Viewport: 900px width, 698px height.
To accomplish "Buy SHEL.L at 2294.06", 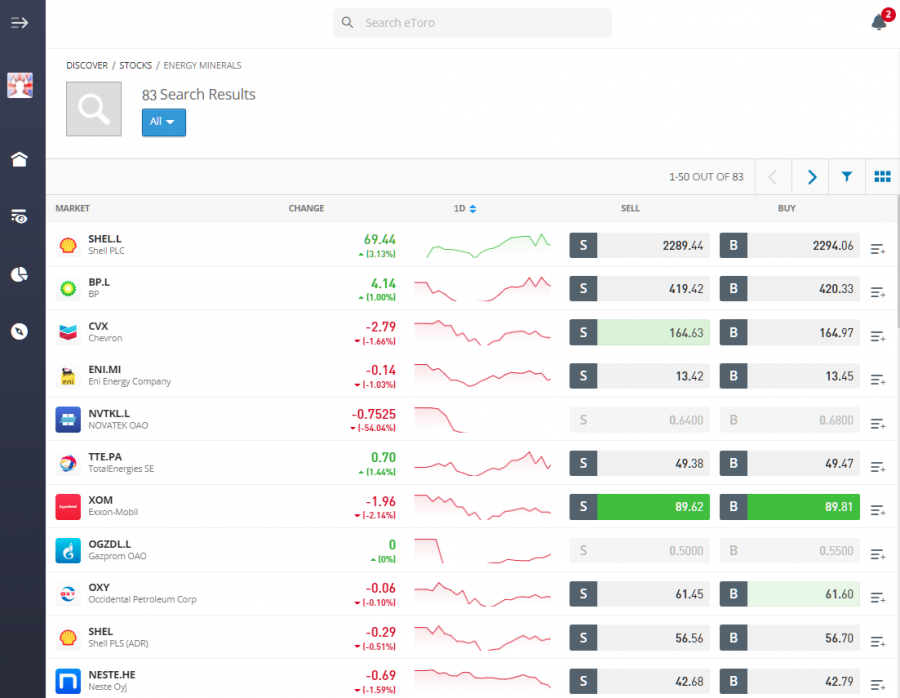I will pos(789,245).
